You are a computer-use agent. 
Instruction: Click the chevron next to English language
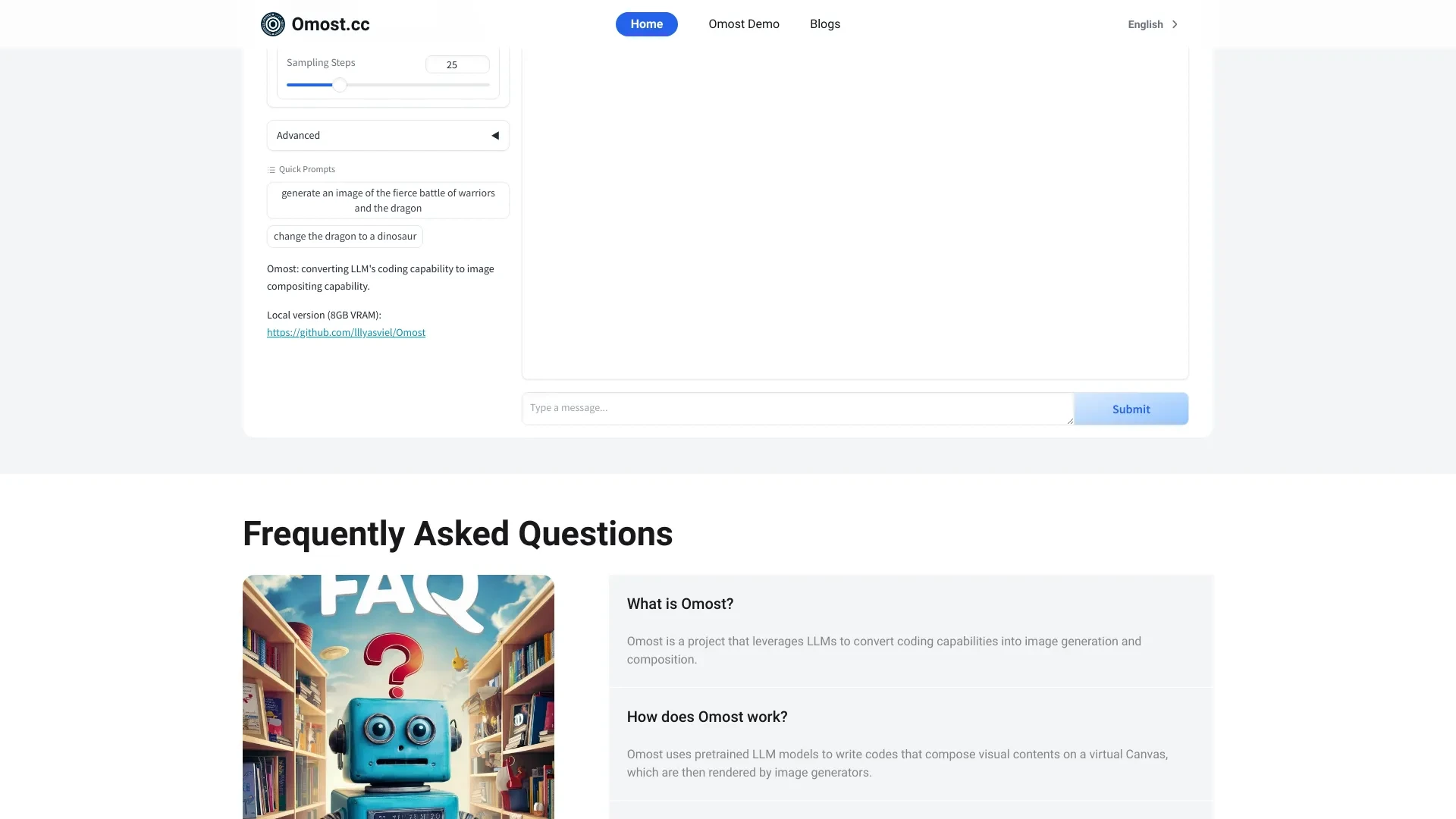point(1174,23)
